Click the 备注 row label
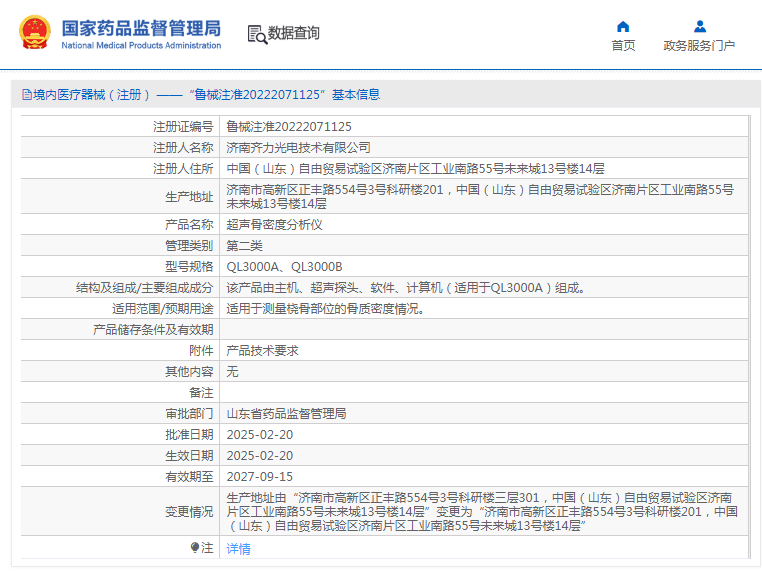The width and height of the screenshot is (762, 573). point(201,392)
